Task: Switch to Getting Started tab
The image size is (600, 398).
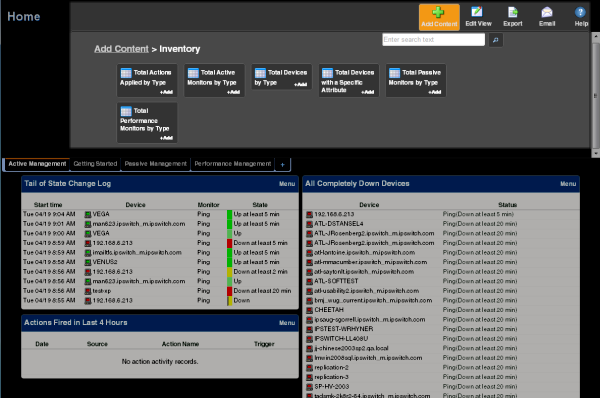Action: (x=95, y=164)
